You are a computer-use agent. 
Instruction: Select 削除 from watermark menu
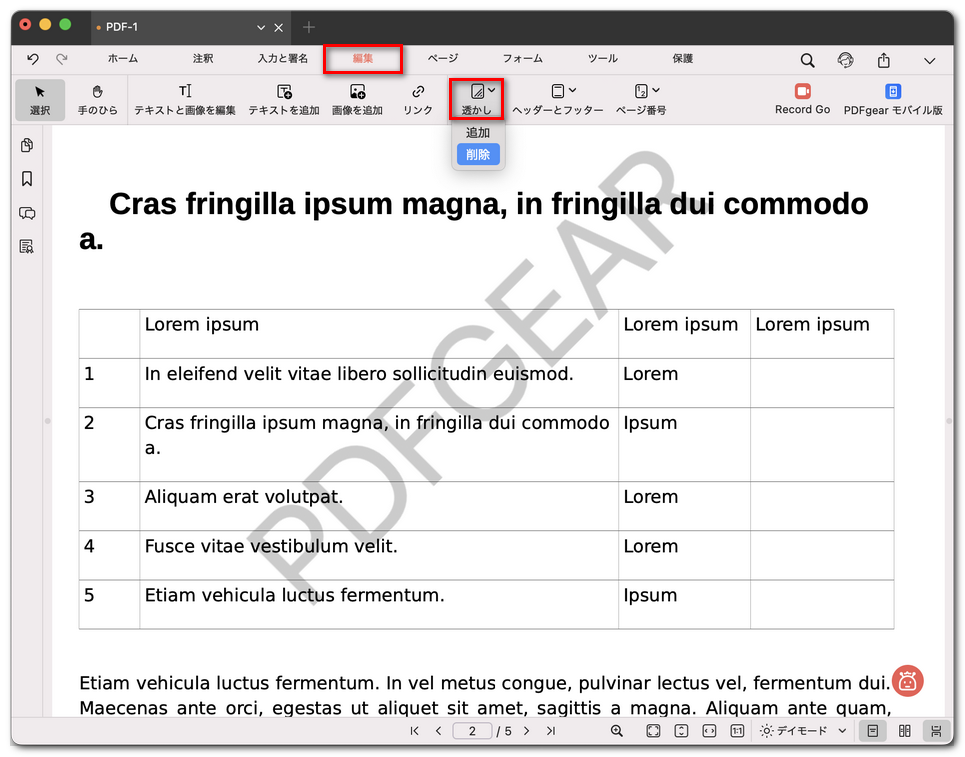(x=478, y=154)
